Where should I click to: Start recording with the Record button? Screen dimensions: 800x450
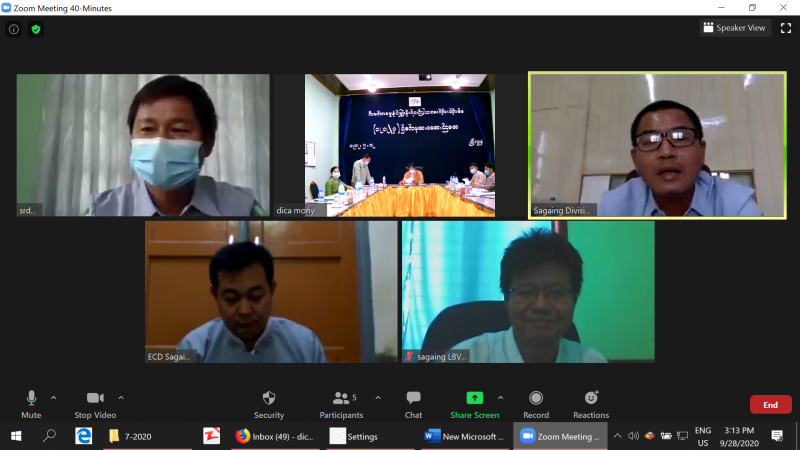click(536, 402)
